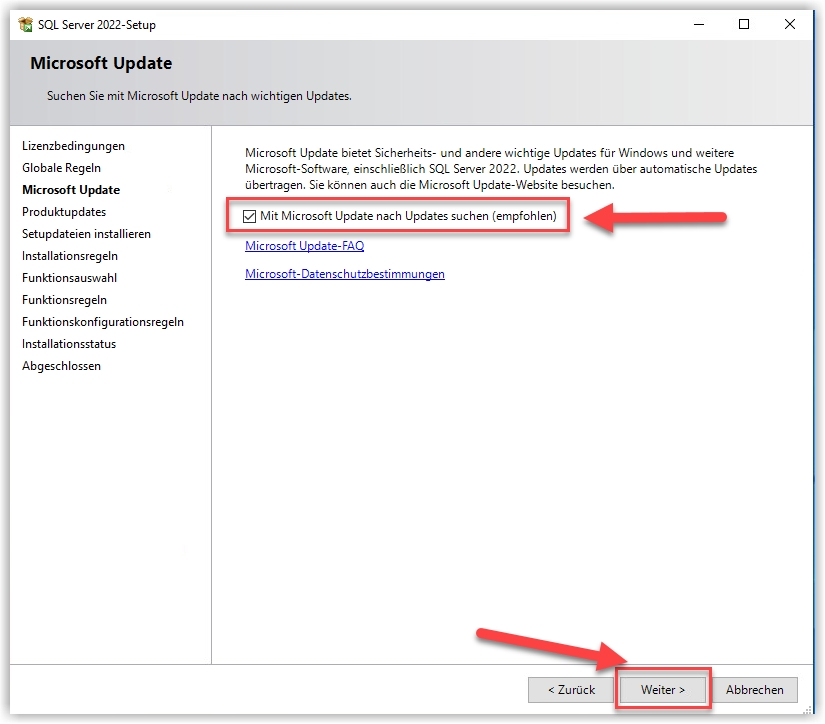Select the Funktionsauswahl step
The height and width of the screenshot is (724, 825).
click(x=69, y=278)
